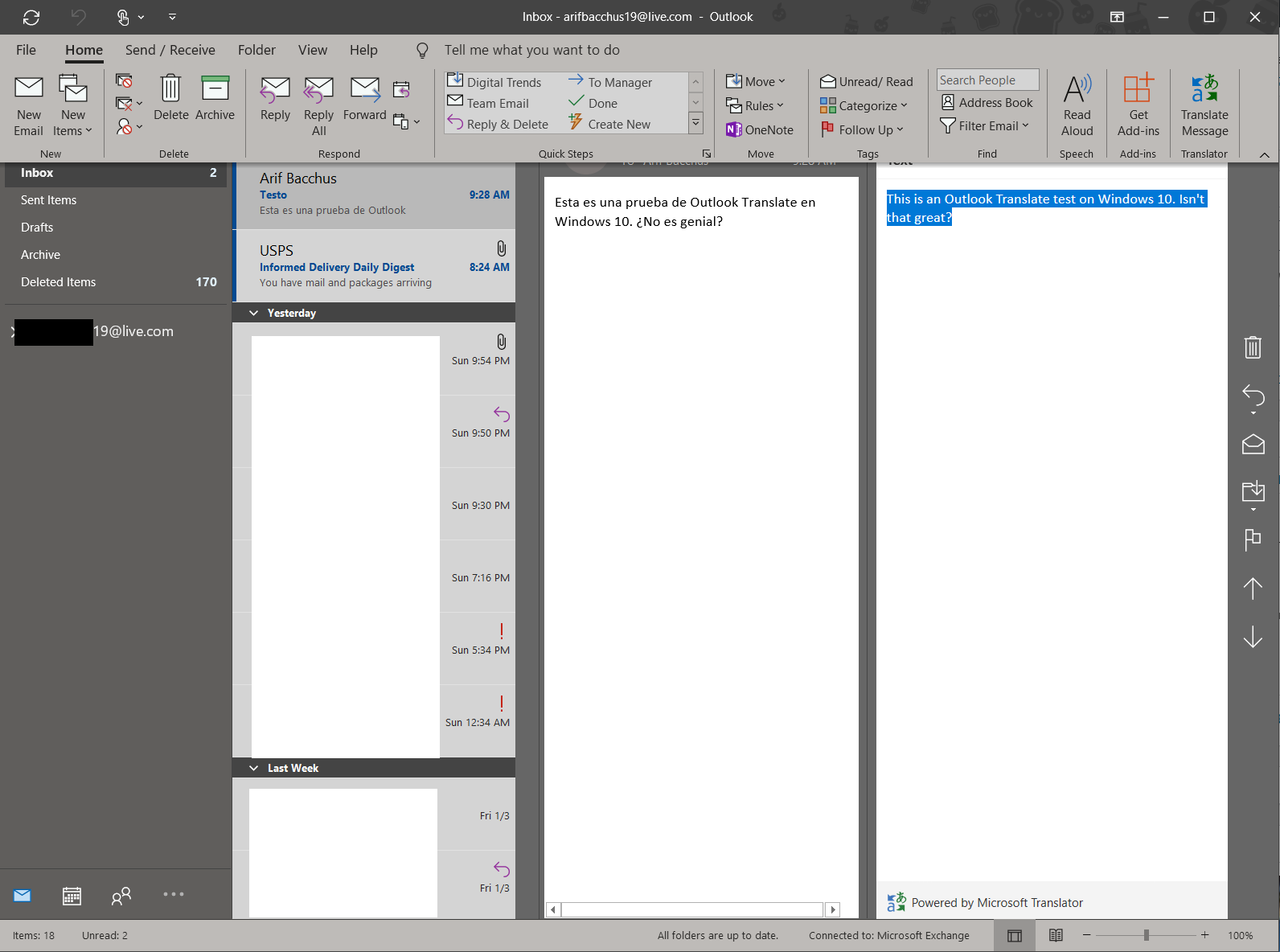Open the Categorize dropdown menu
Image resolution: width=1280 pixels, height=952 pixels.
click(864, 106)
